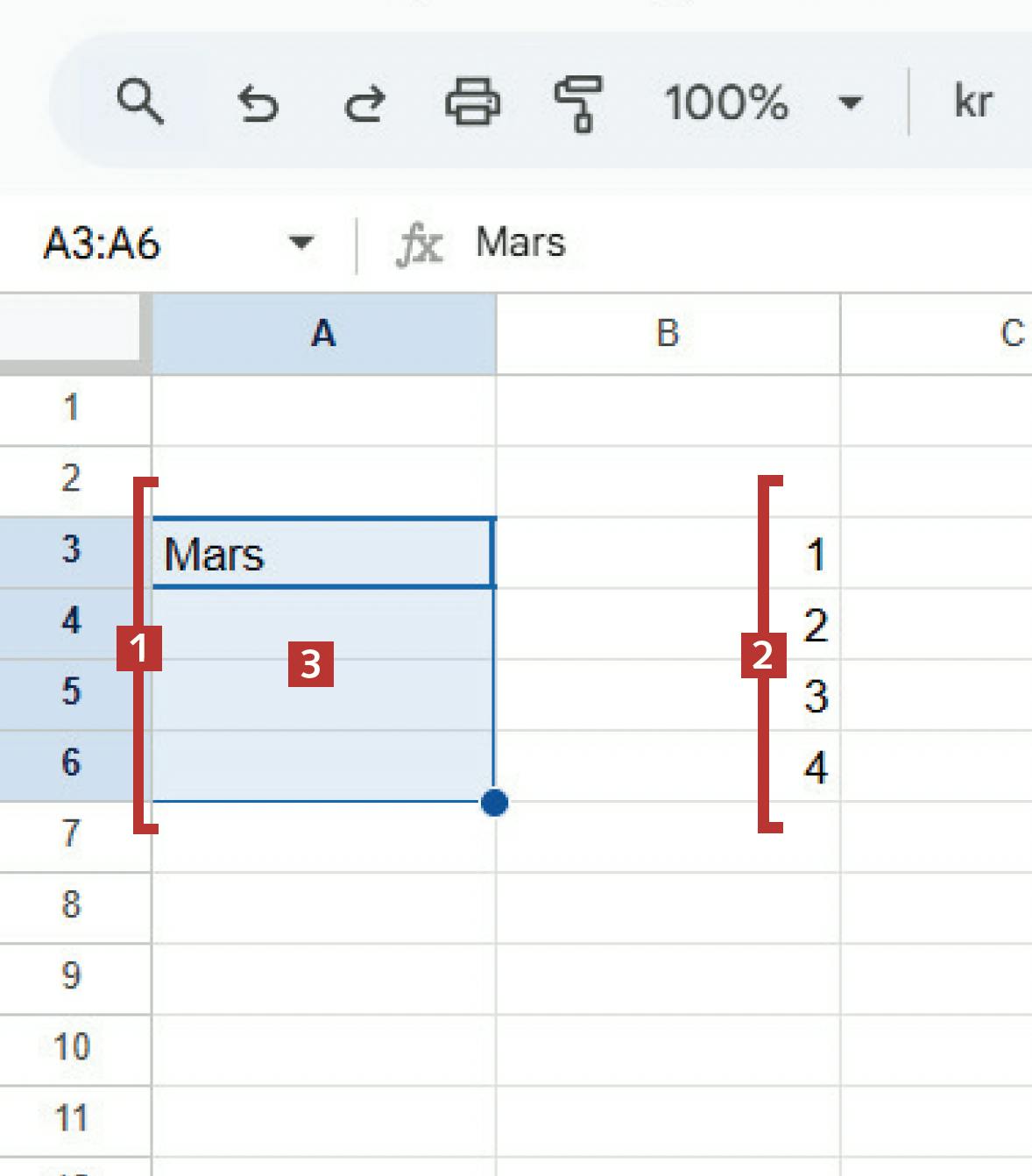Select row 7 header
The image size is (1032, 1176).
[x=72, y=834]
